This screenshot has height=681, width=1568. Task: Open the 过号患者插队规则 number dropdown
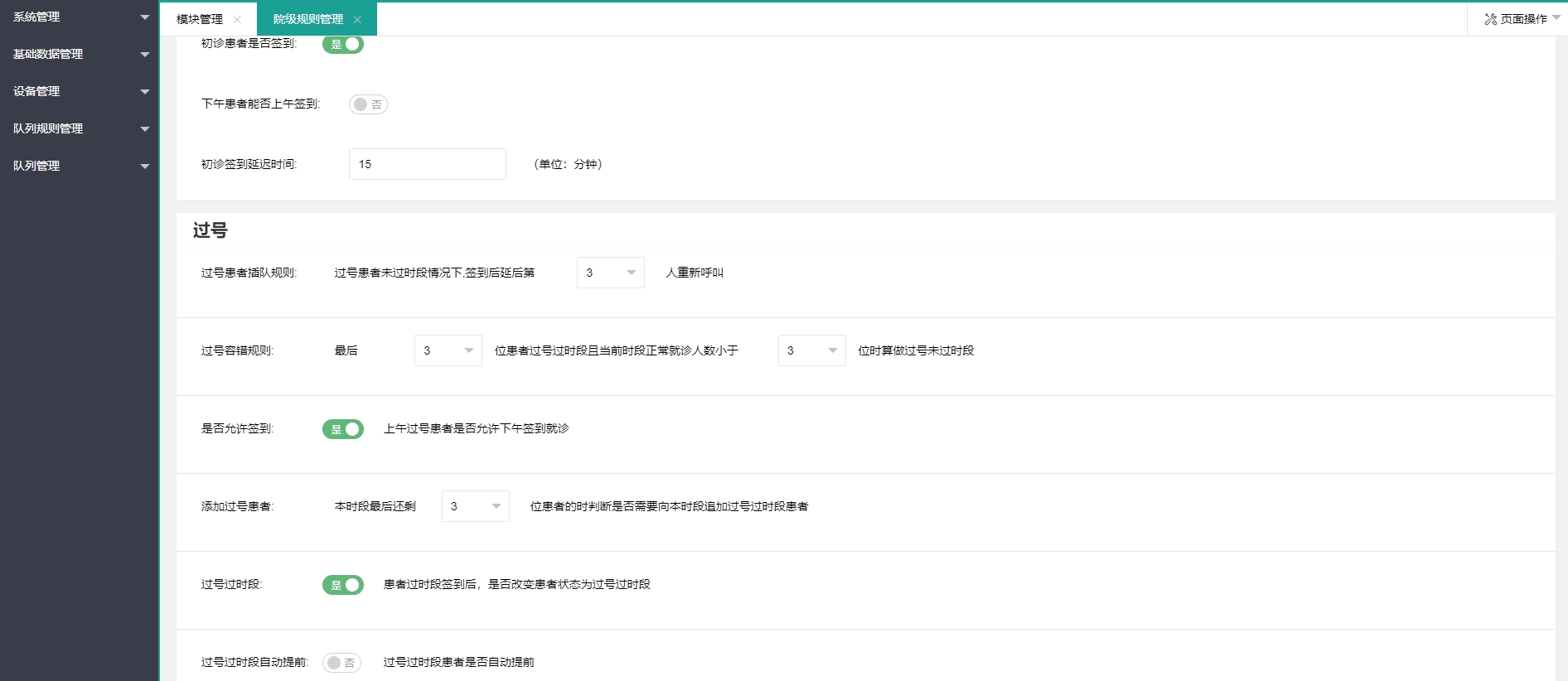(x=611, y=273)
